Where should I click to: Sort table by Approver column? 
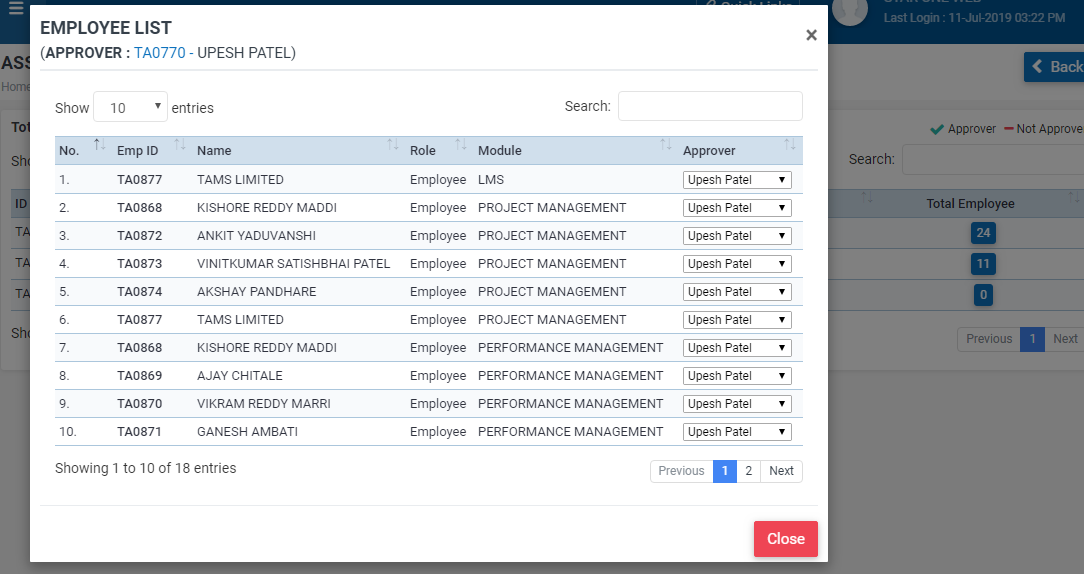click(738, 150)
